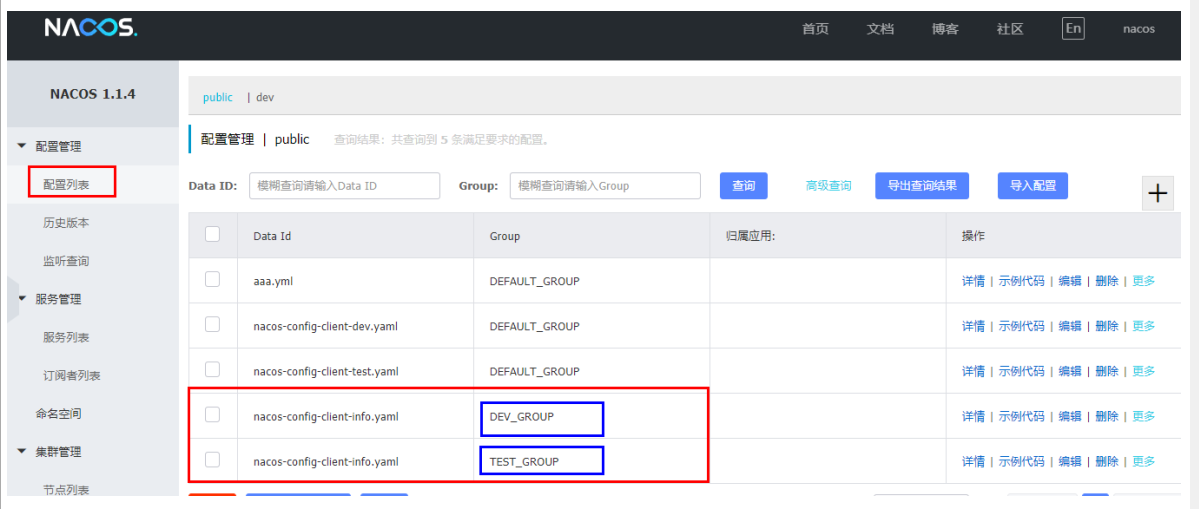1199x509 pixels.
Task: Open 更多 menu for nacos-config-client-dev.yaml
Action: coord(1143,326)
